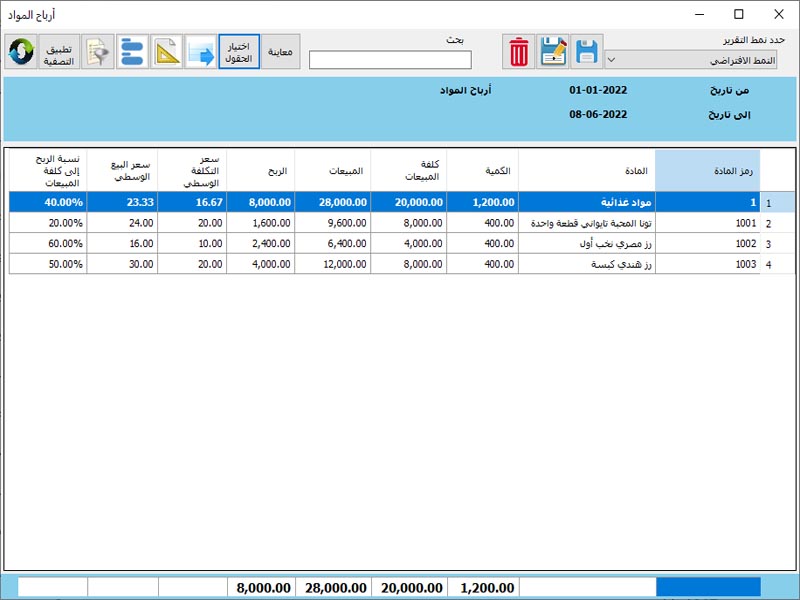This screenshot has height=600, width=800.
Task: Delete report style with red trash icon
Action: point(518,52)
